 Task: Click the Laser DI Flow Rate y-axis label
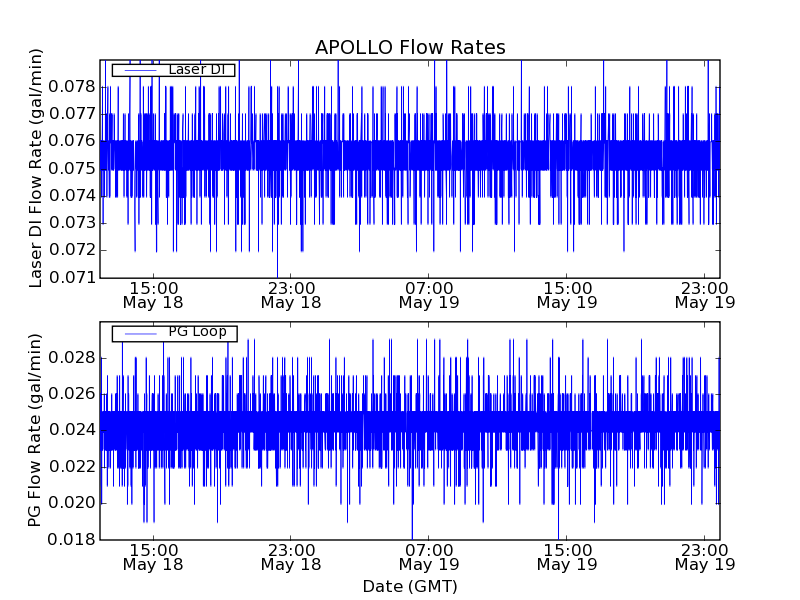coord(36,168)
